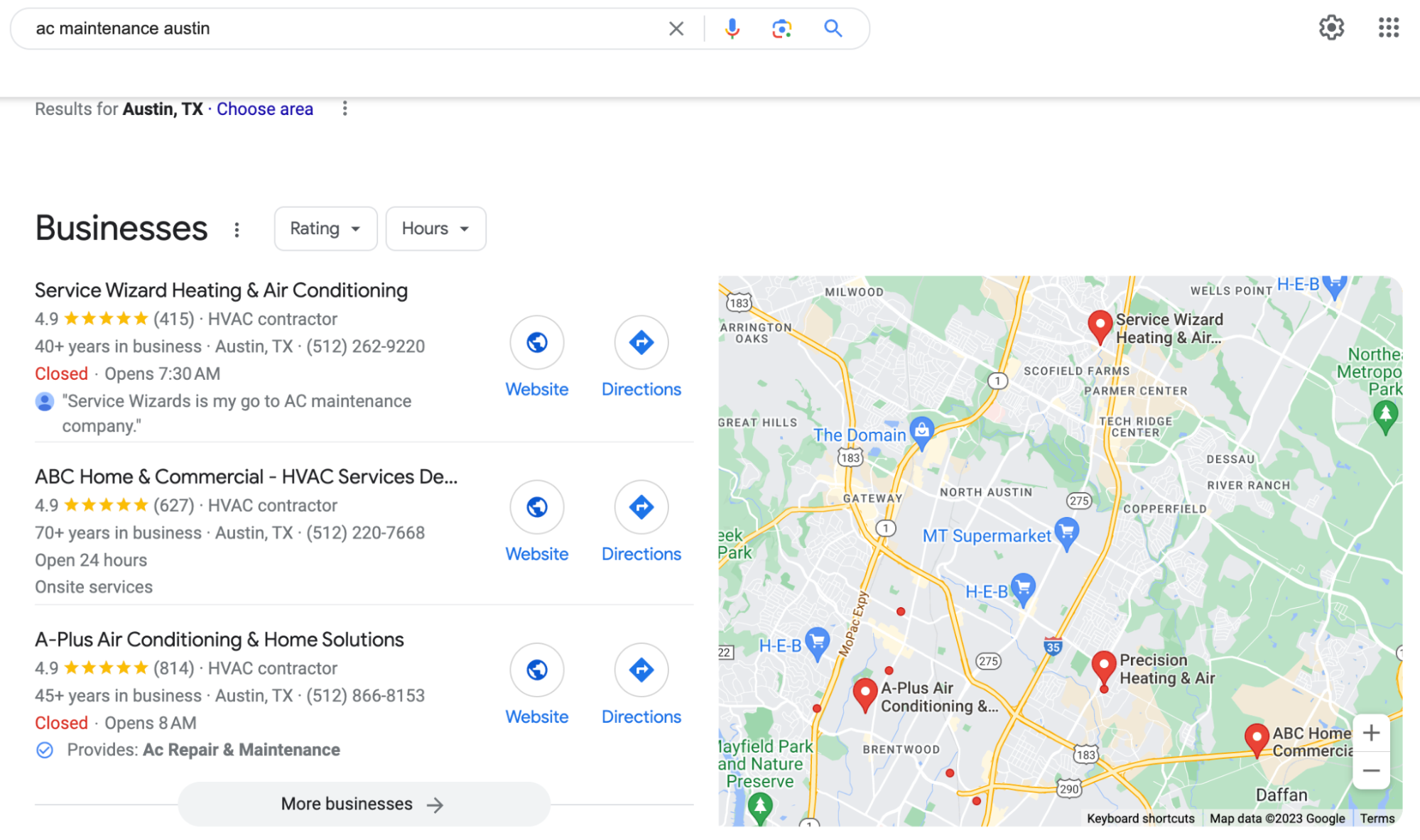
Task: Expand the Hours filter dropdown
Action: 435,229
